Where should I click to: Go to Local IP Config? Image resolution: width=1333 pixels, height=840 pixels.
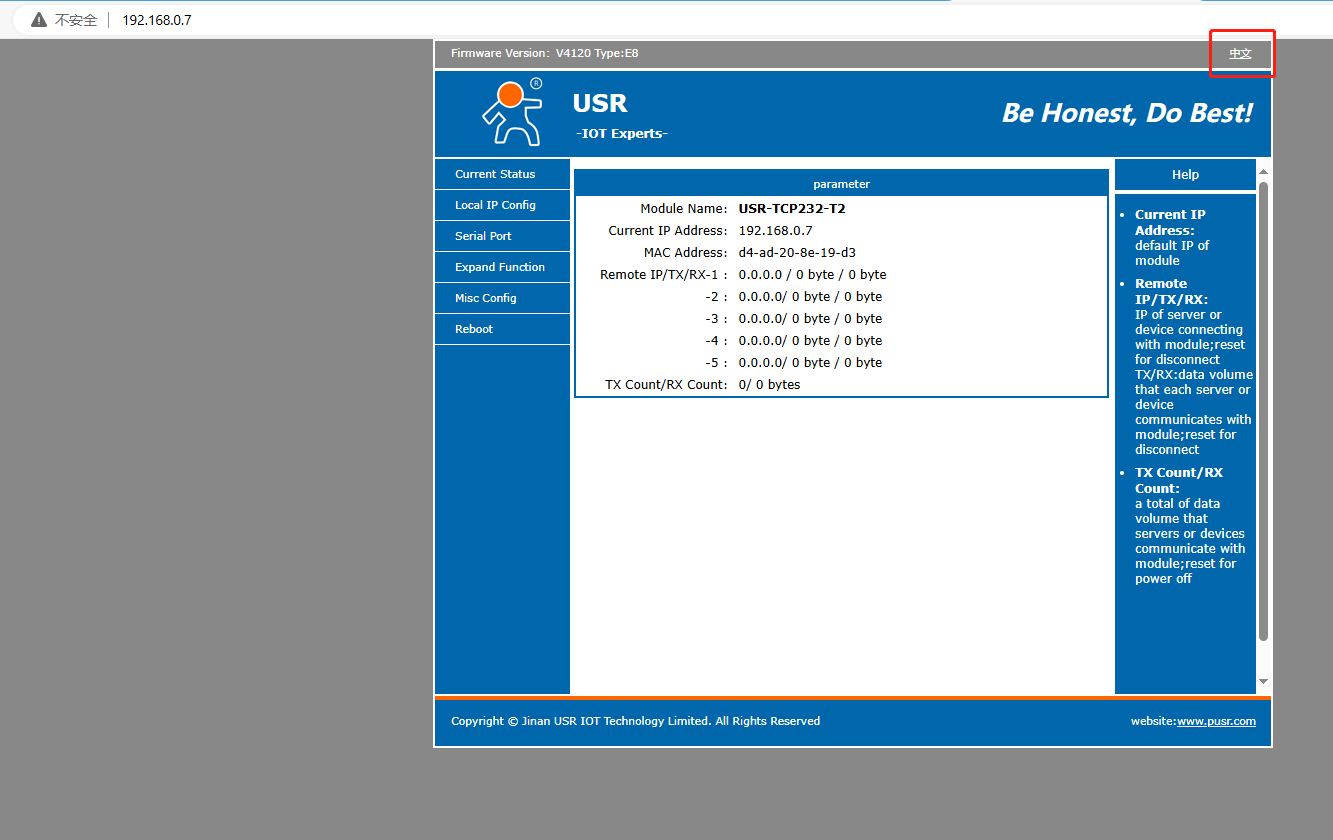(x=495, y=205)
